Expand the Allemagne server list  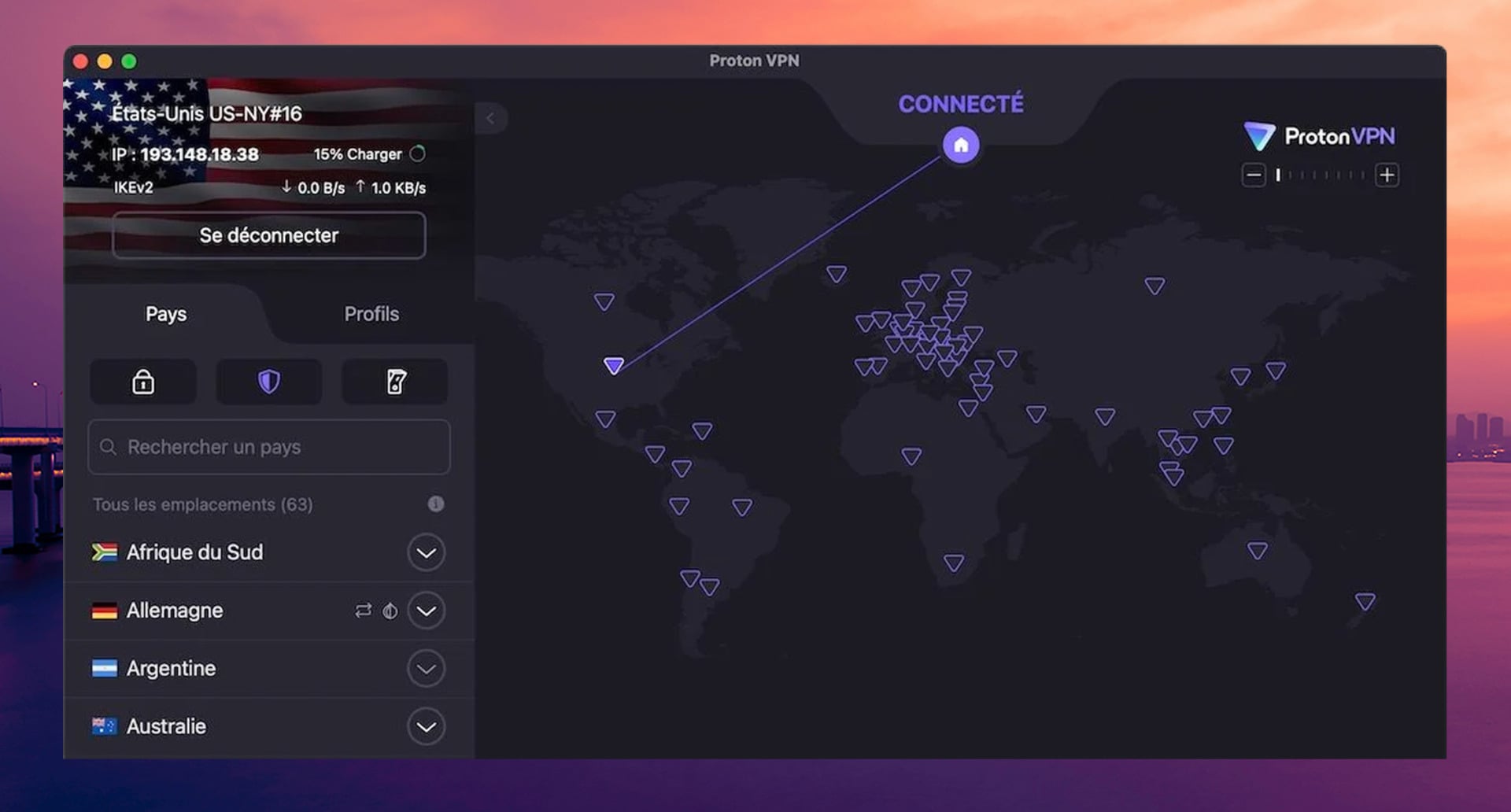tap(426, 610)
